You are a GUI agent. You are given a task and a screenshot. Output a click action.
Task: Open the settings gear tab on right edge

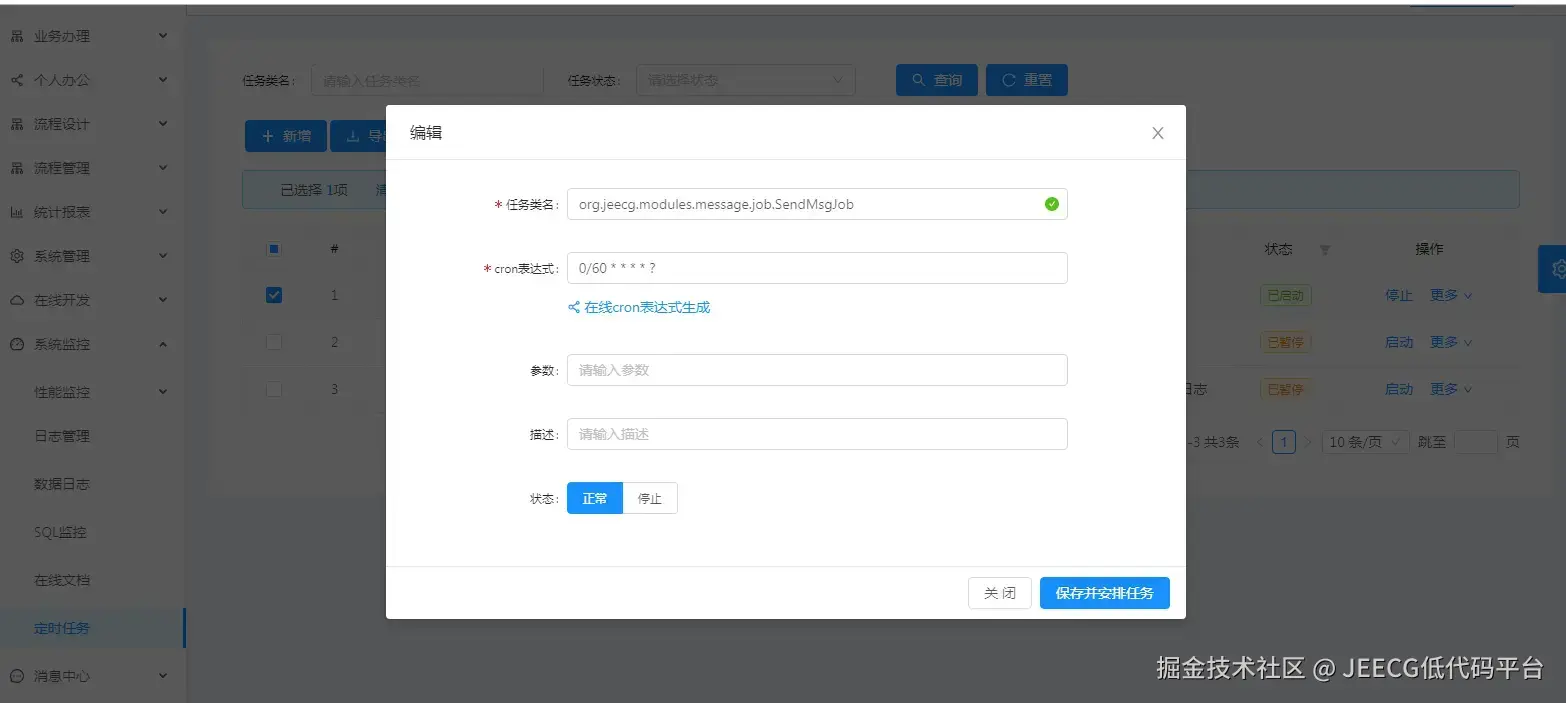(x=1554, y=268)
